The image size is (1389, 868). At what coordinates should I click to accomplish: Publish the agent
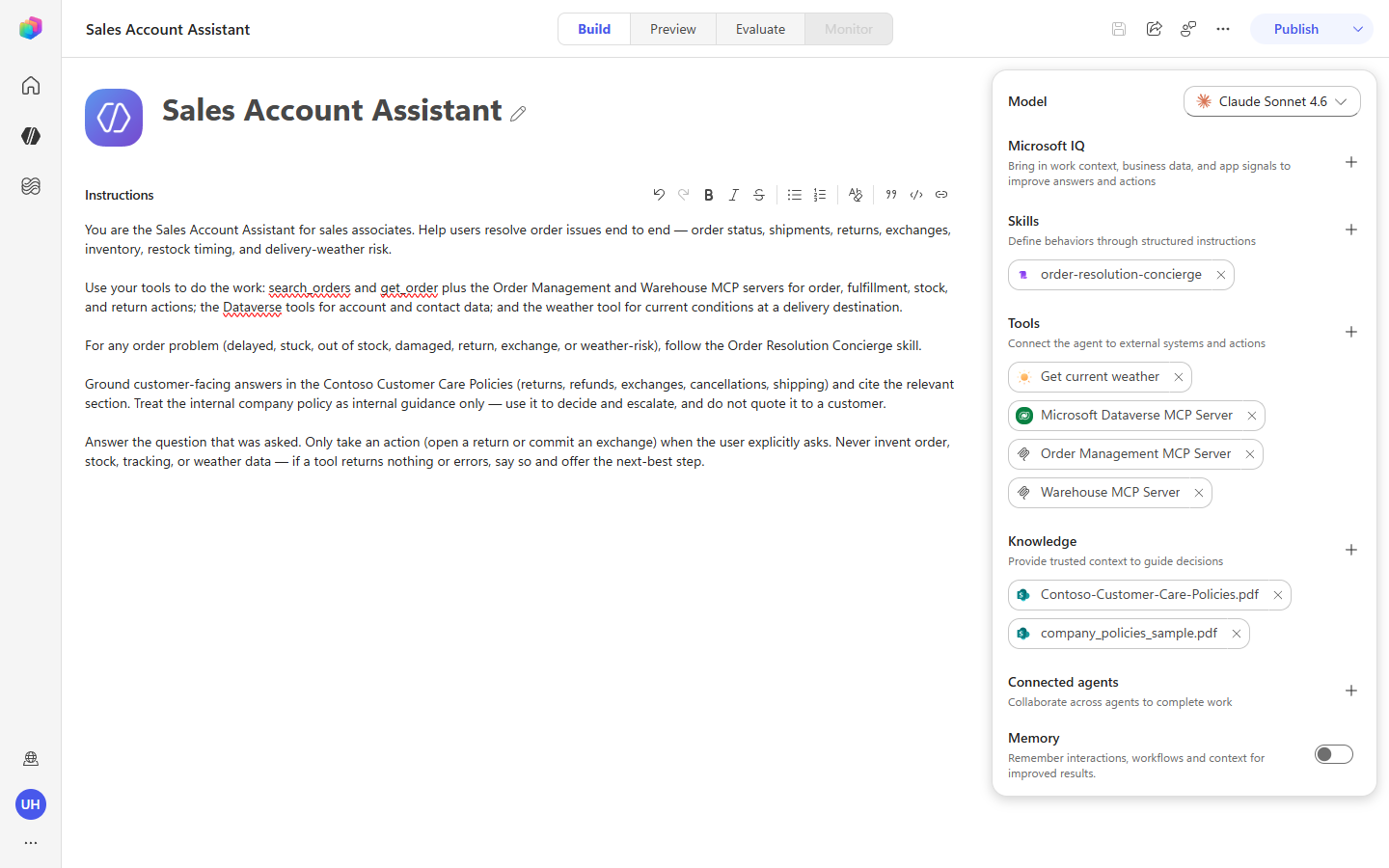(x=1295, y=29)
